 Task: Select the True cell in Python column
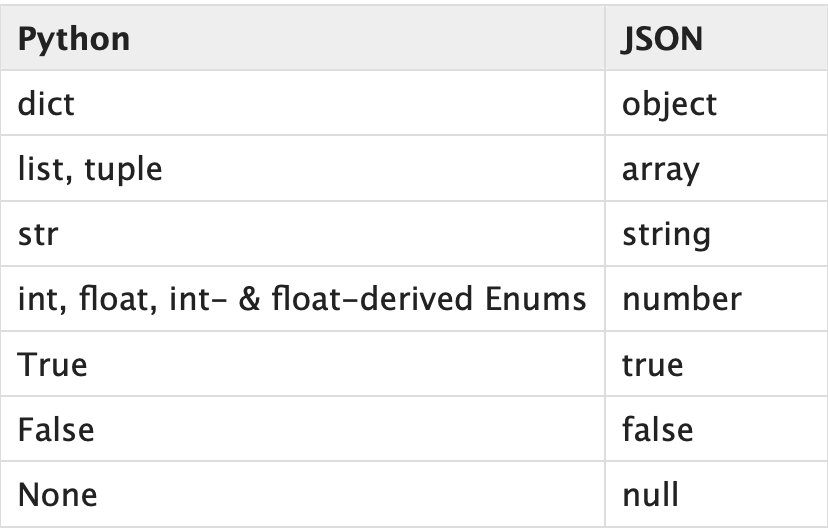(x=303, y=364)
